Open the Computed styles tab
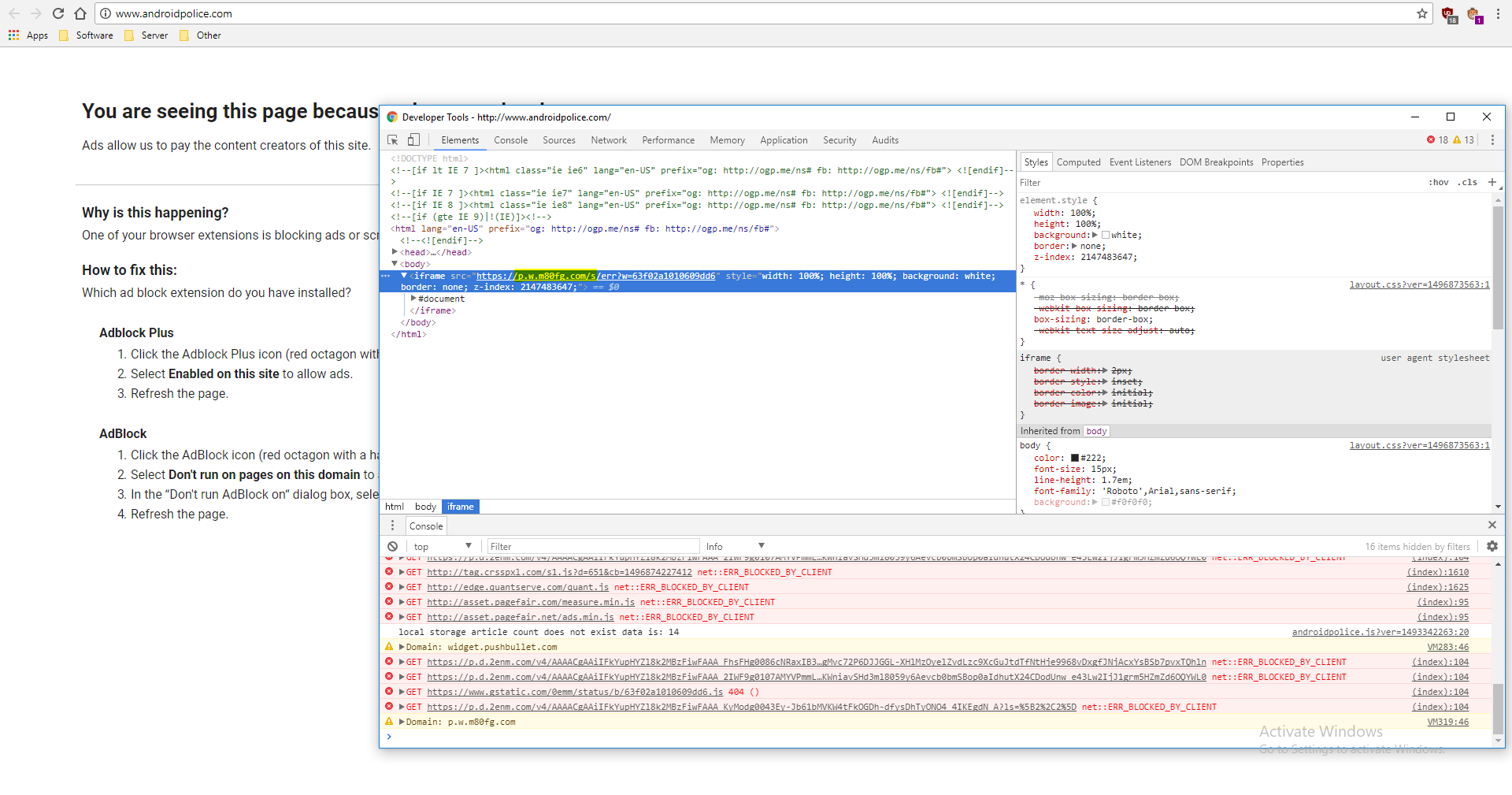The image size is (1512, 795). [x=1078, y=162]
